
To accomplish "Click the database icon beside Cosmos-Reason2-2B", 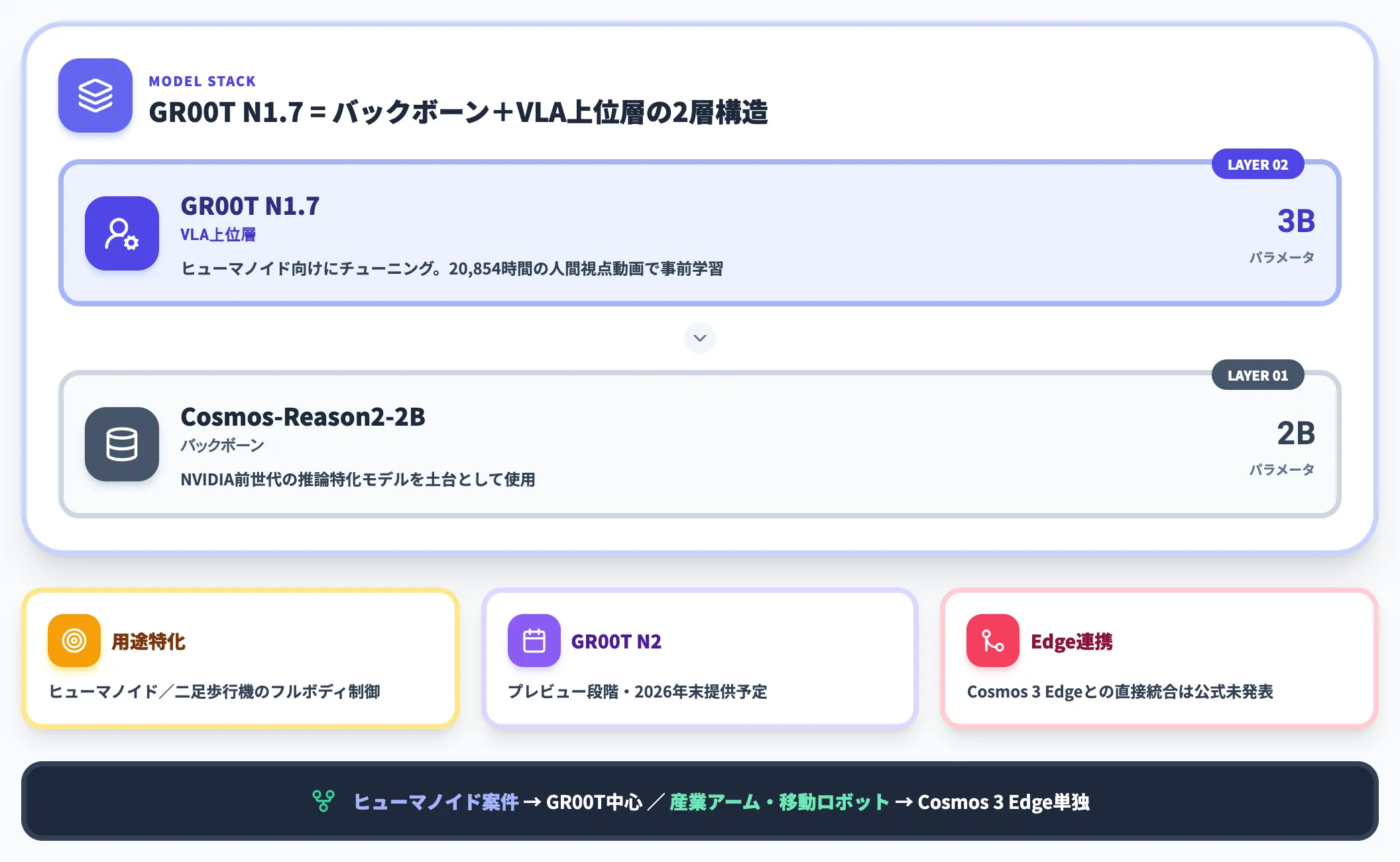I will click(x=122, y=444).
